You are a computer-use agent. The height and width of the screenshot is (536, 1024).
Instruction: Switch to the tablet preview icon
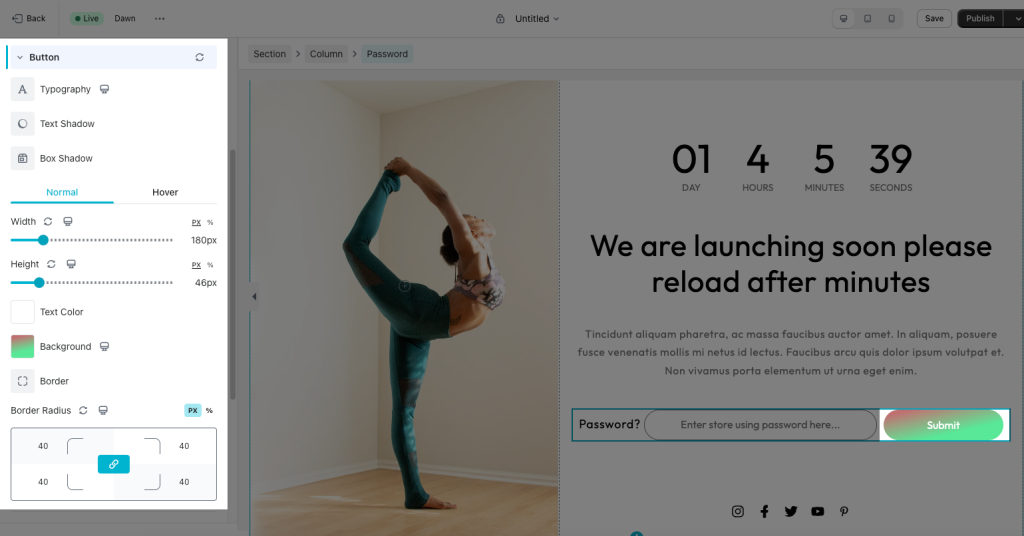coord(867,18)
